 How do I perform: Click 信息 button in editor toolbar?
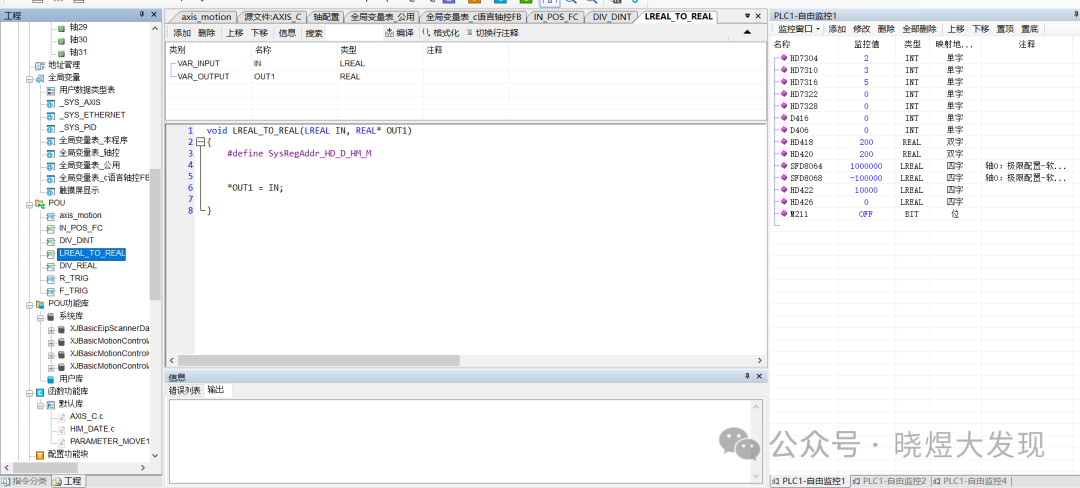coord(287,33)
